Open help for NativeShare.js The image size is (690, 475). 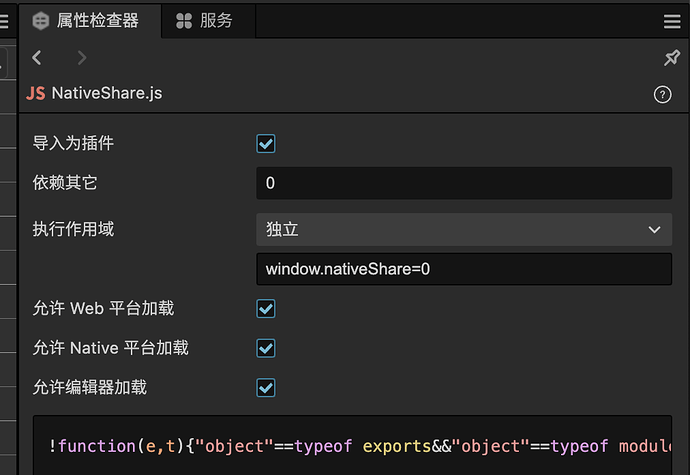point(662,94)
